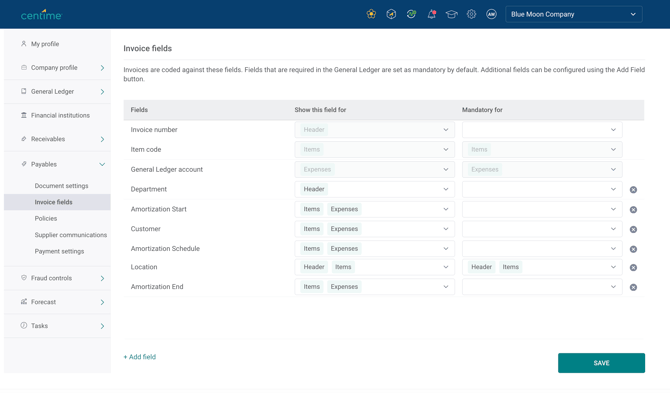
Task: Open Mandatory-for dropdown for Amortization End
Action: 542,287
